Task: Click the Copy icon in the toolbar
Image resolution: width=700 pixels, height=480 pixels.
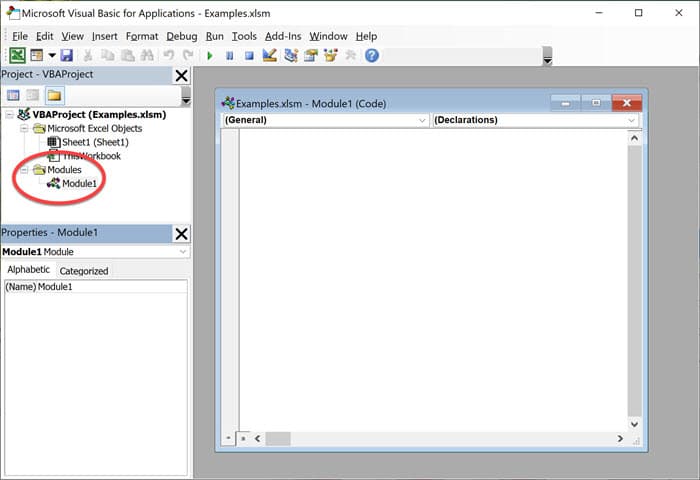Action: [x=108, y=55]
